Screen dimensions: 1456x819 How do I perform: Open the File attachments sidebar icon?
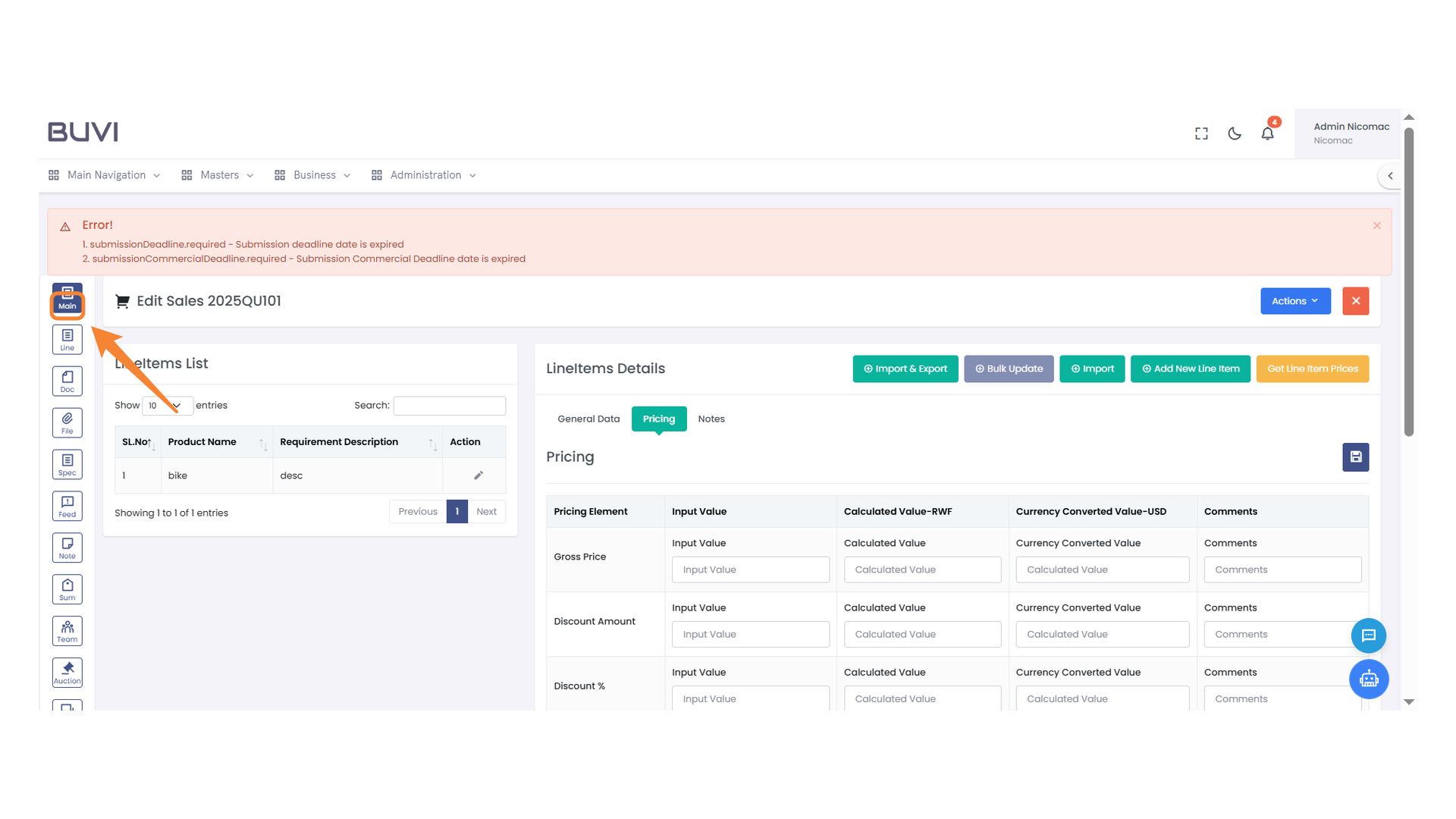click(x=67, y=423)
